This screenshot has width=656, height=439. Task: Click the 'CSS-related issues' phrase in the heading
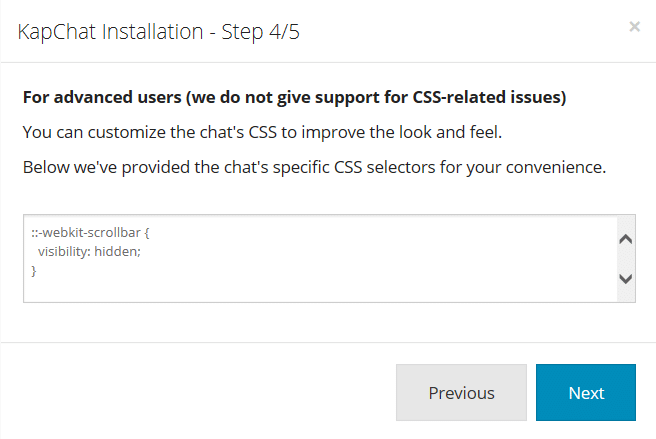coord(486,98)
